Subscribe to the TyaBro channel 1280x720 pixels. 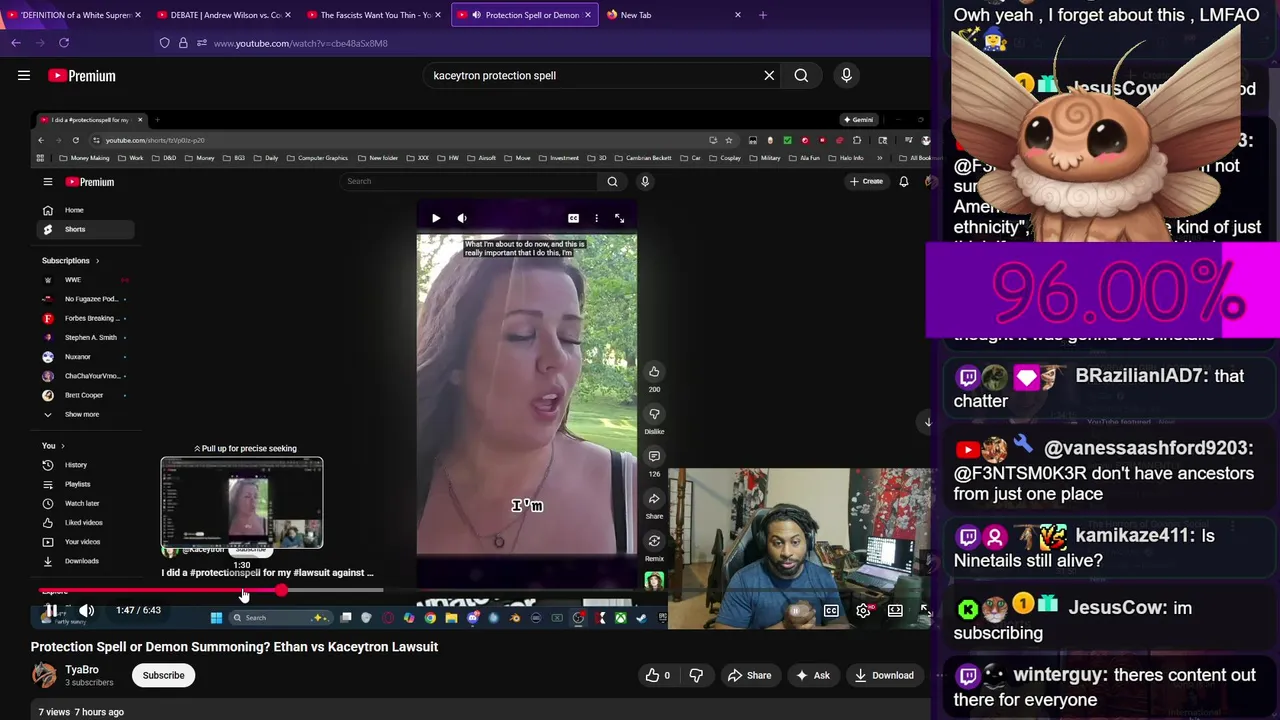tap(163, 675)
